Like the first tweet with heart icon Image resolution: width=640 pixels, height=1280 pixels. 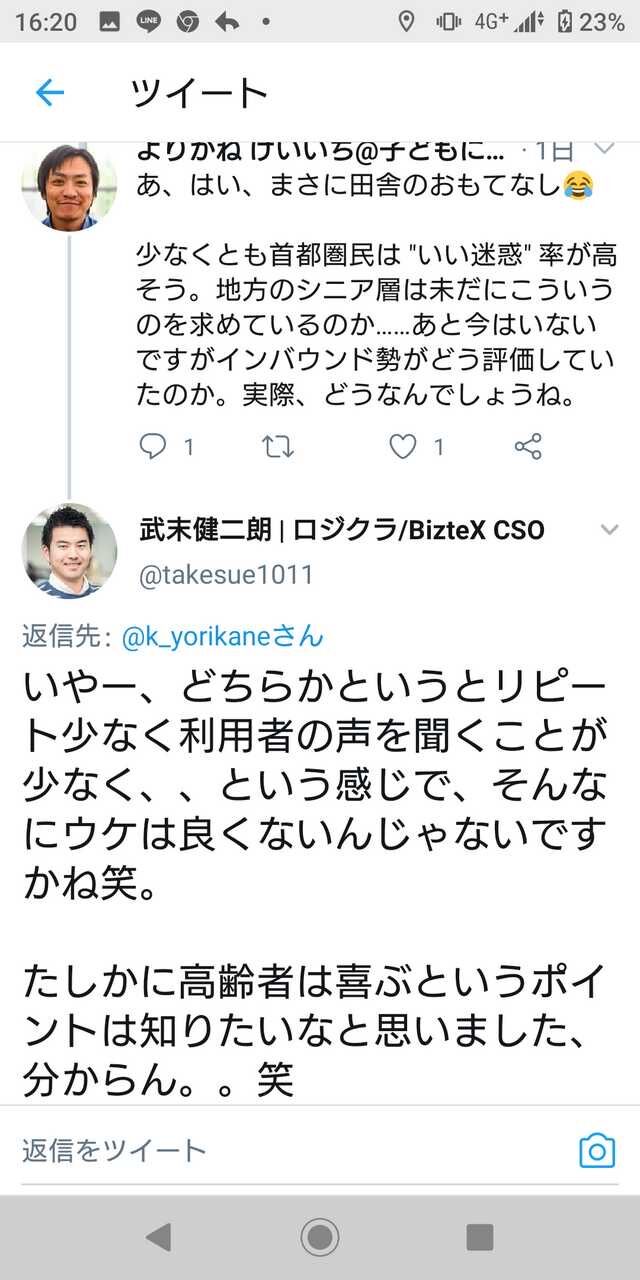(402, 447)
